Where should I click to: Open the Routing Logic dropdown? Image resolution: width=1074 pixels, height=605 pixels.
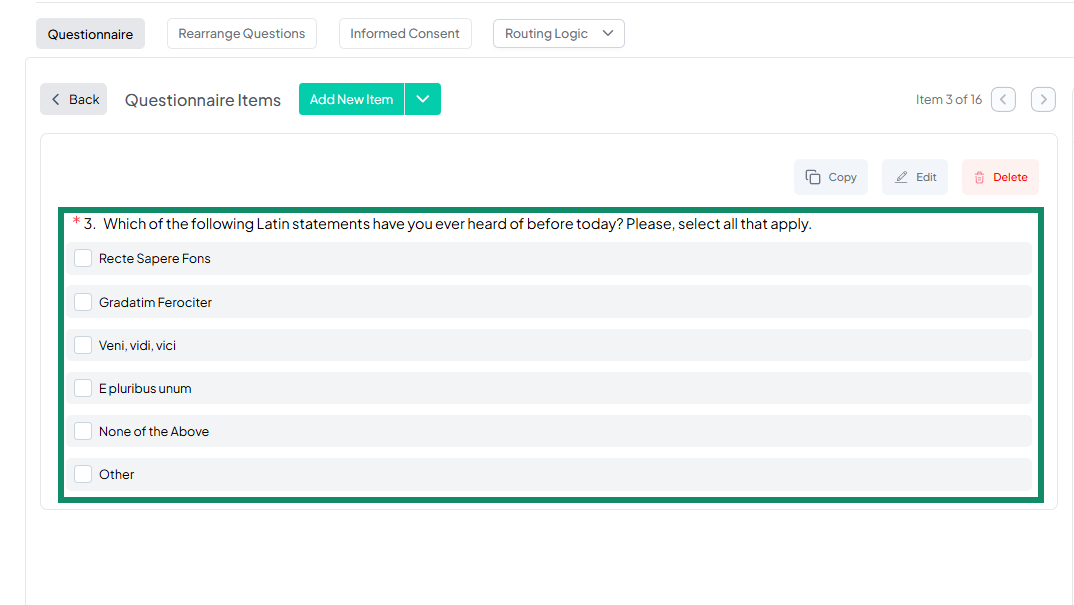coord(559,33)
